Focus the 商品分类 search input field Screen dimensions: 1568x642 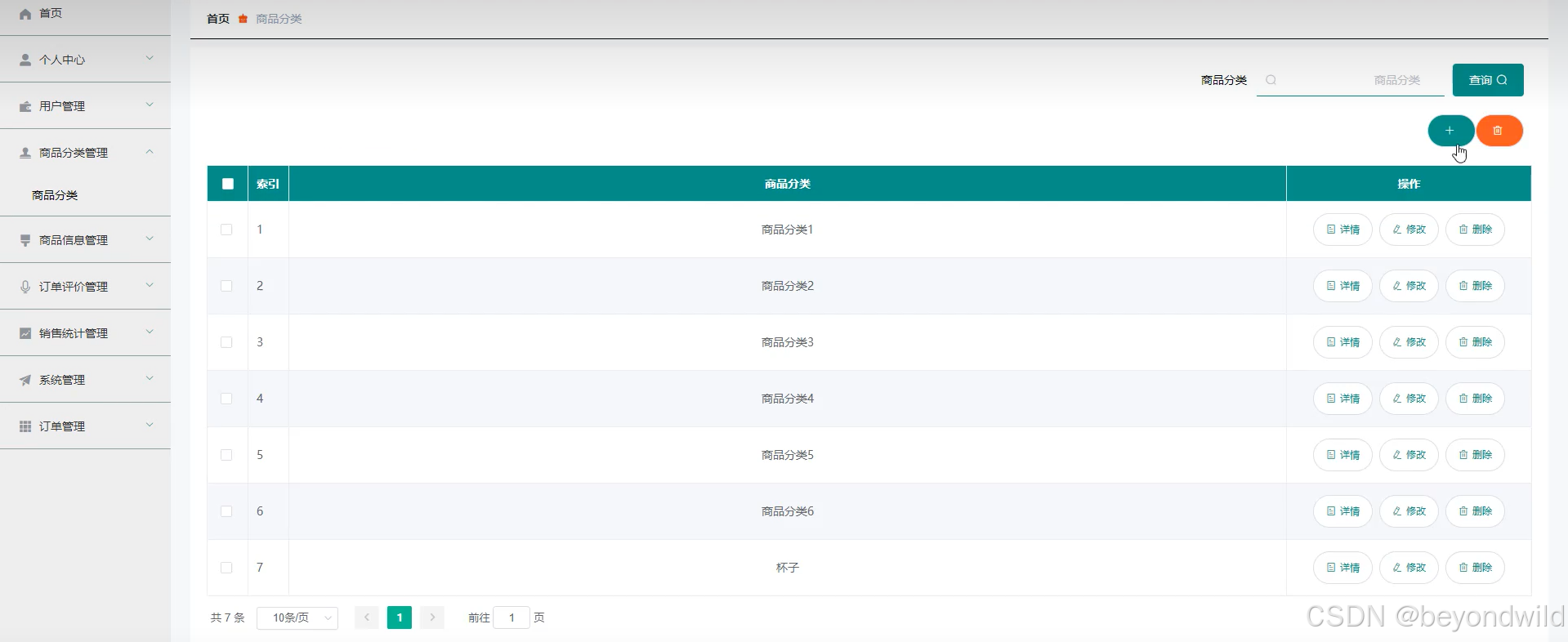click(1351, 80)
